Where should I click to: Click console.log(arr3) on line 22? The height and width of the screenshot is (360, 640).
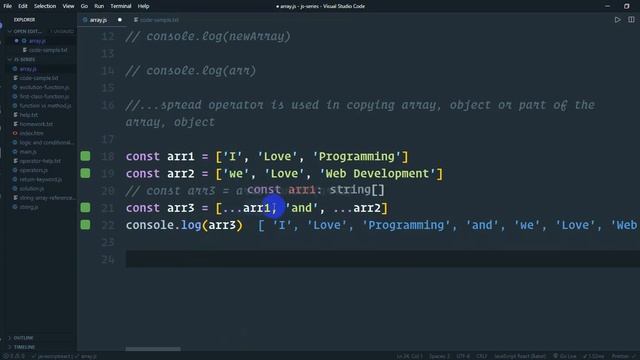[x=184, y=225]
